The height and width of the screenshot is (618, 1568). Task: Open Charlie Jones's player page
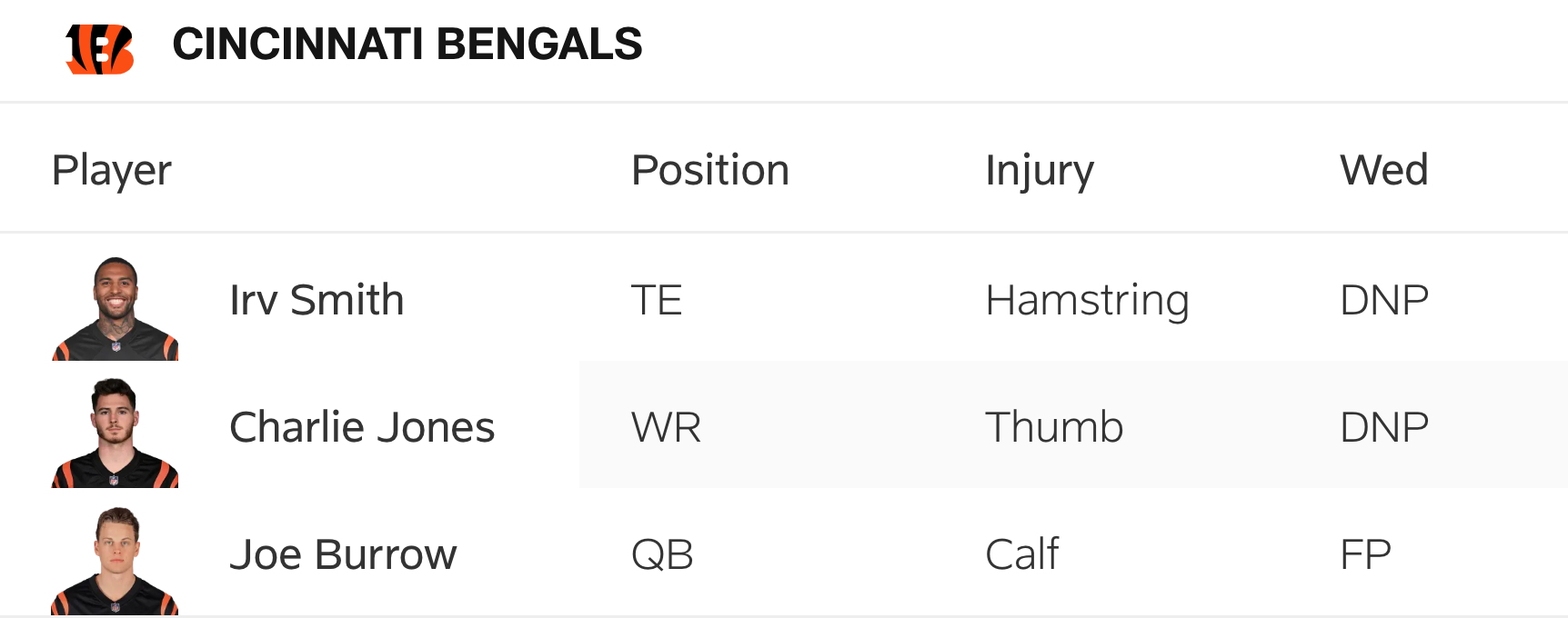361,427
